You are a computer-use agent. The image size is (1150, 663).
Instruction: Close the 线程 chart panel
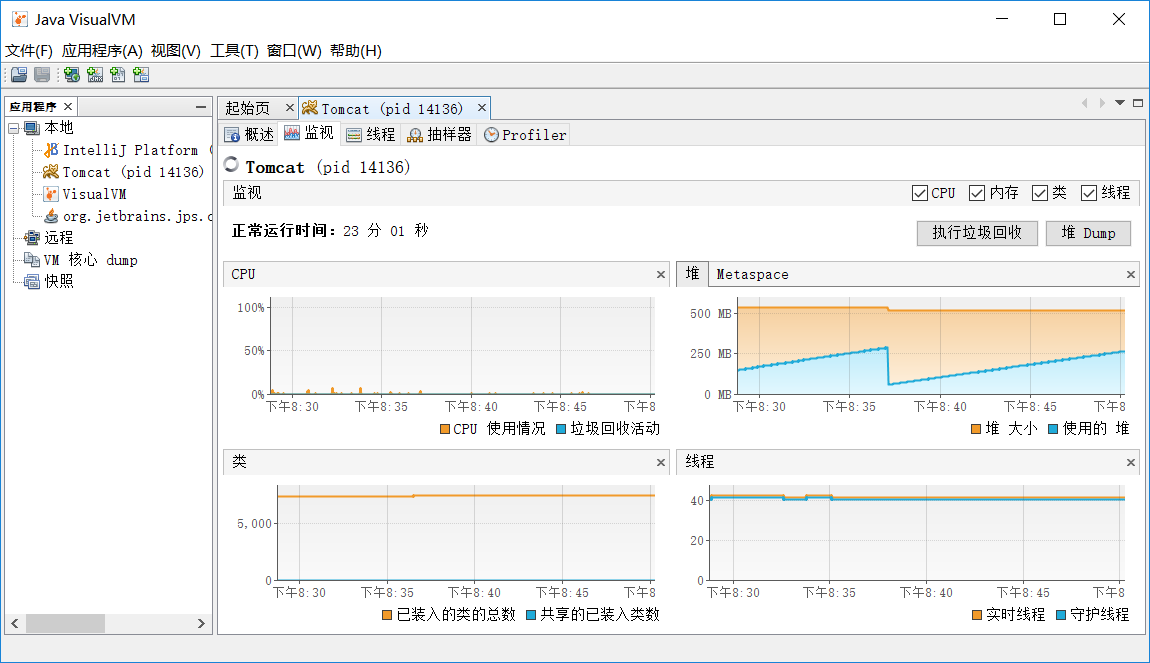tap(1130, 462)
